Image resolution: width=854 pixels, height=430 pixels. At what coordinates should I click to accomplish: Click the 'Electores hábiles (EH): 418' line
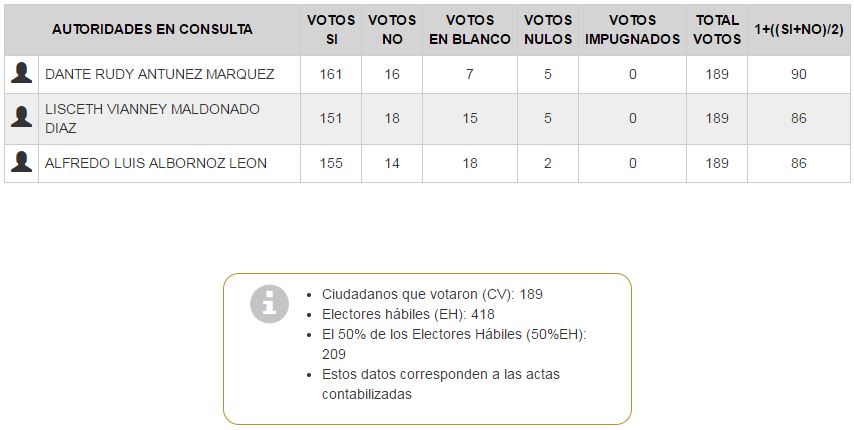tap(408, 314)
